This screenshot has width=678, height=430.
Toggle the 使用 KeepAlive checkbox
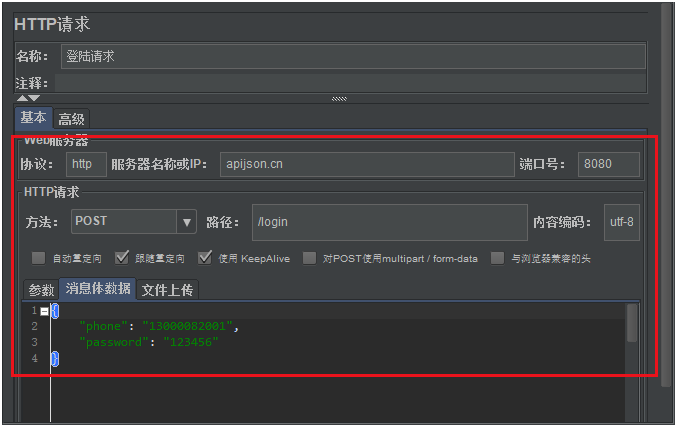pyautogui.click(x=205, y=258)
